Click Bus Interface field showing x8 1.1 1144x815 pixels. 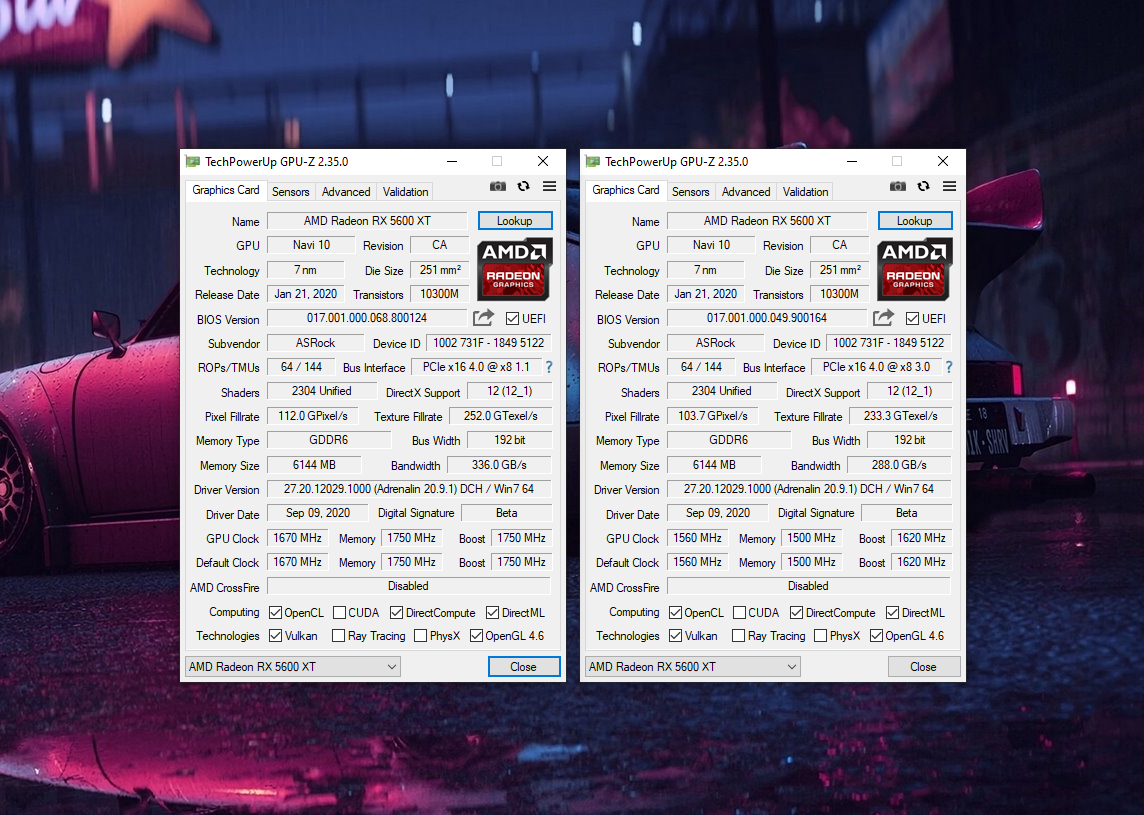[476, 367]
